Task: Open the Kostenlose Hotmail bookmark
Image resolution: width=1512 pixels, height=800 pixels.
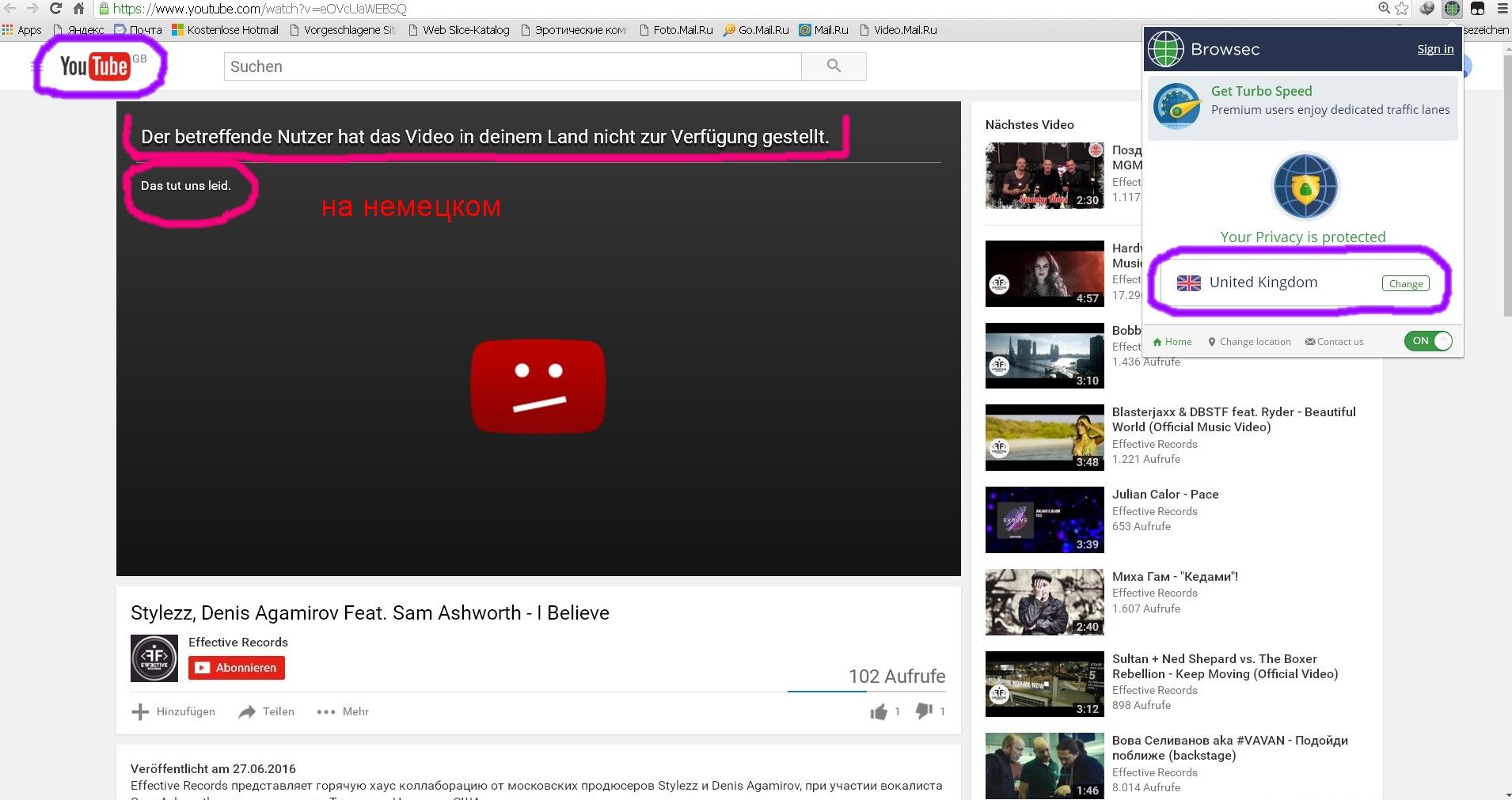Action: 226,30
